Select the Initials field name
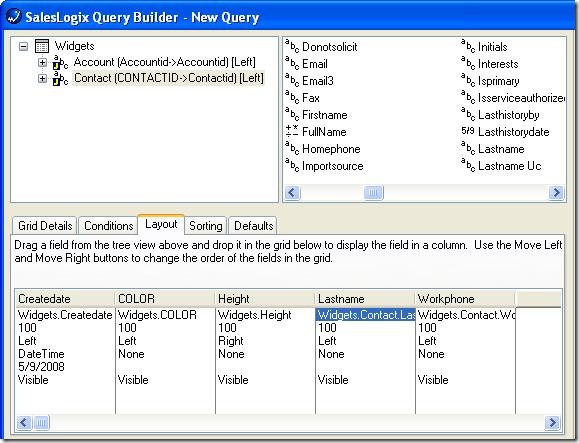The width and height of the screenshot is (579, 443). [x=493, y=47]
